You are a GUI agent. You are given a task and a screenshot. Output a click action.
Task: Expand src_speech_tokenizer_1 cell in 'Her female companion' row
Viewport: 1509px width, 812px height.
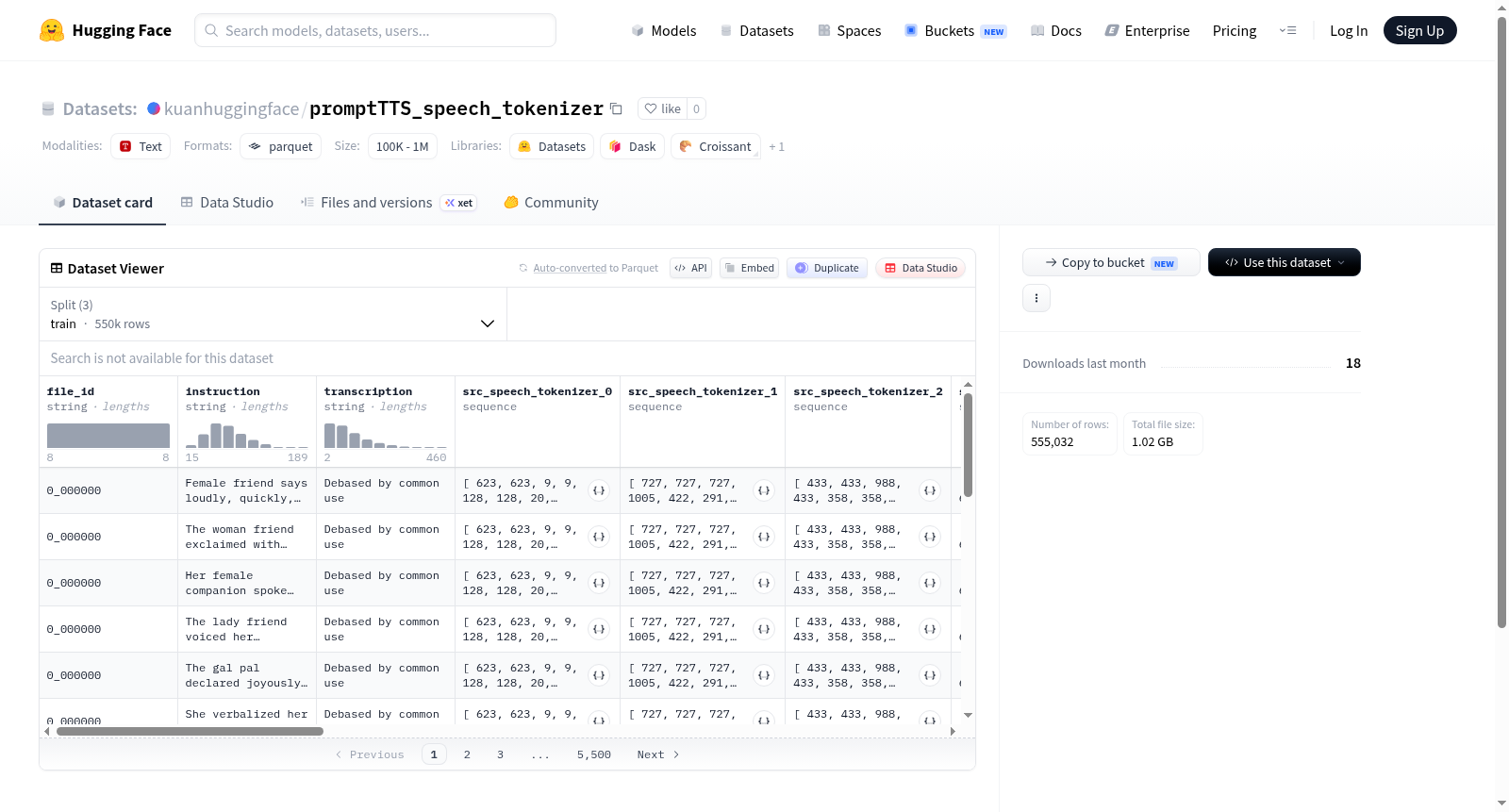point(764,583)
